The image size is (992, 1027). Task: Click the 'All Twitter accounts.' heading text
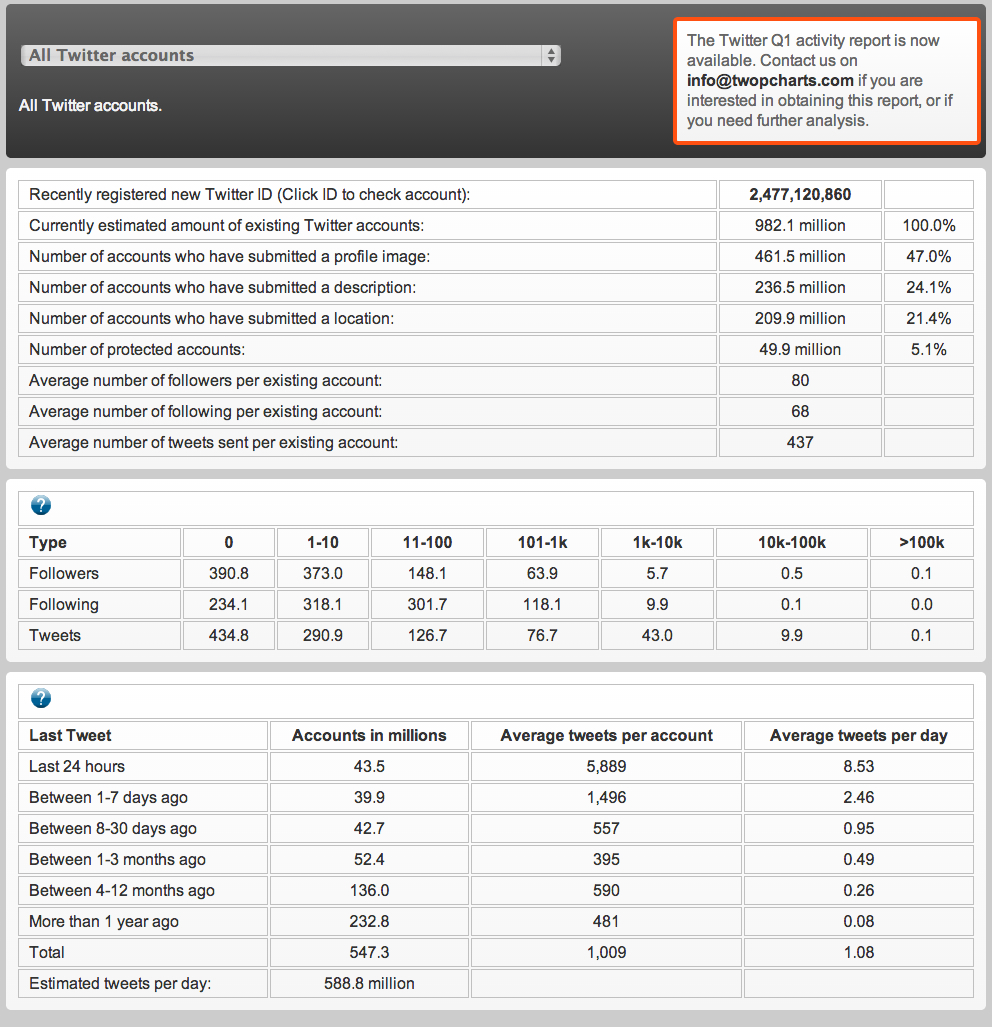coord(90,105)
